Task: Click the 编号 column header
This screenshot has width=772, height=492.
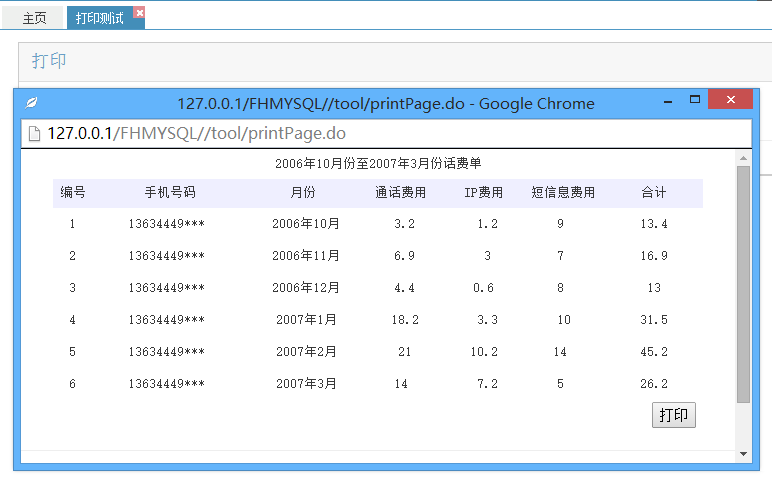Action: point(73,192)
